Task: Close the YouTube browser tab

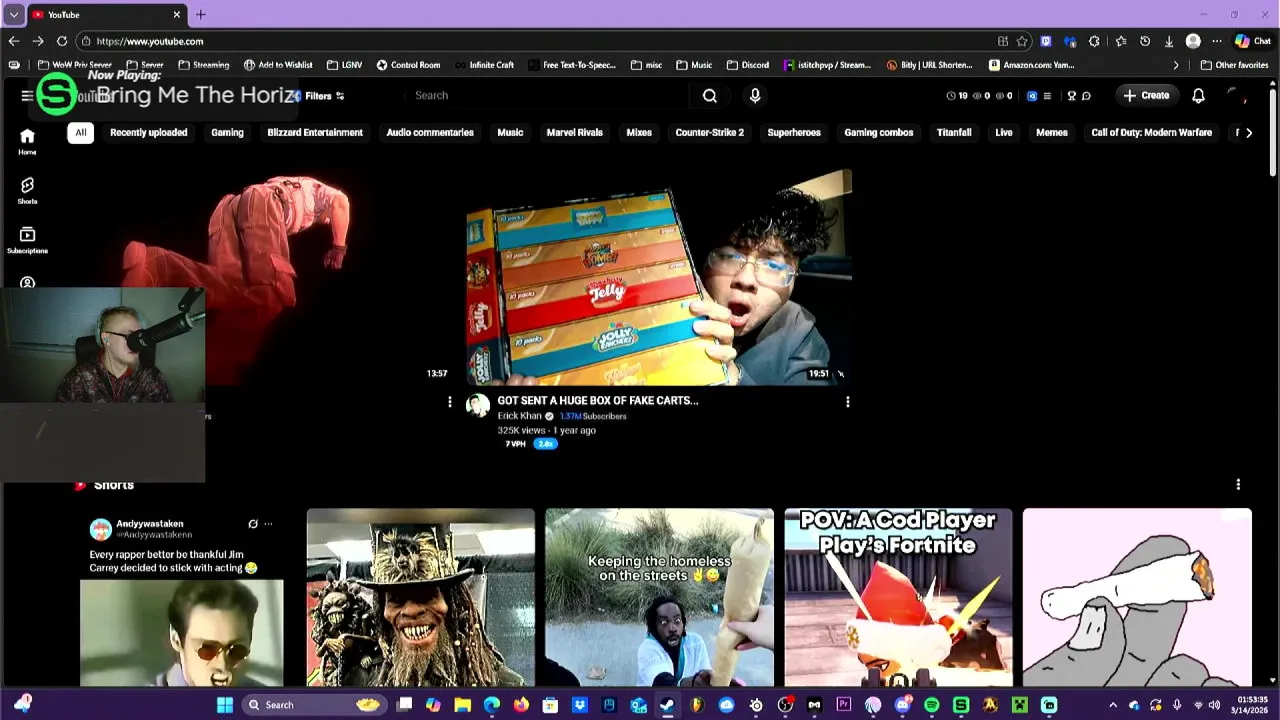Action: (x=177, y=14)
